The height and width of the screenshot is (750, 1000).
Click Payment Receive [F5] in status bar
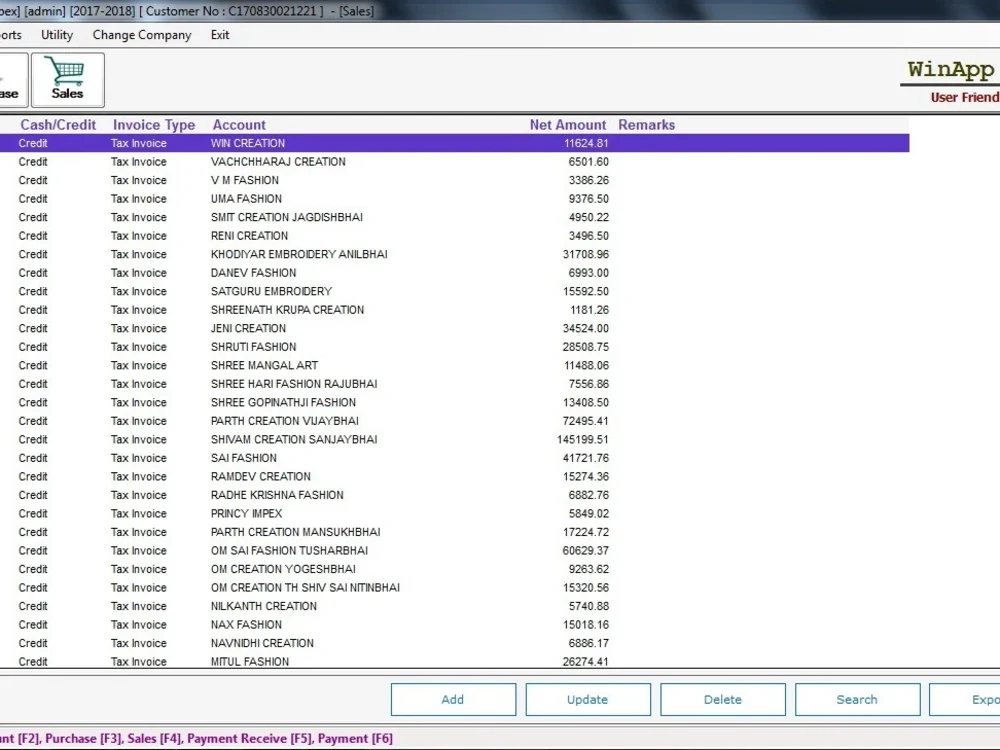pos(248,739)
